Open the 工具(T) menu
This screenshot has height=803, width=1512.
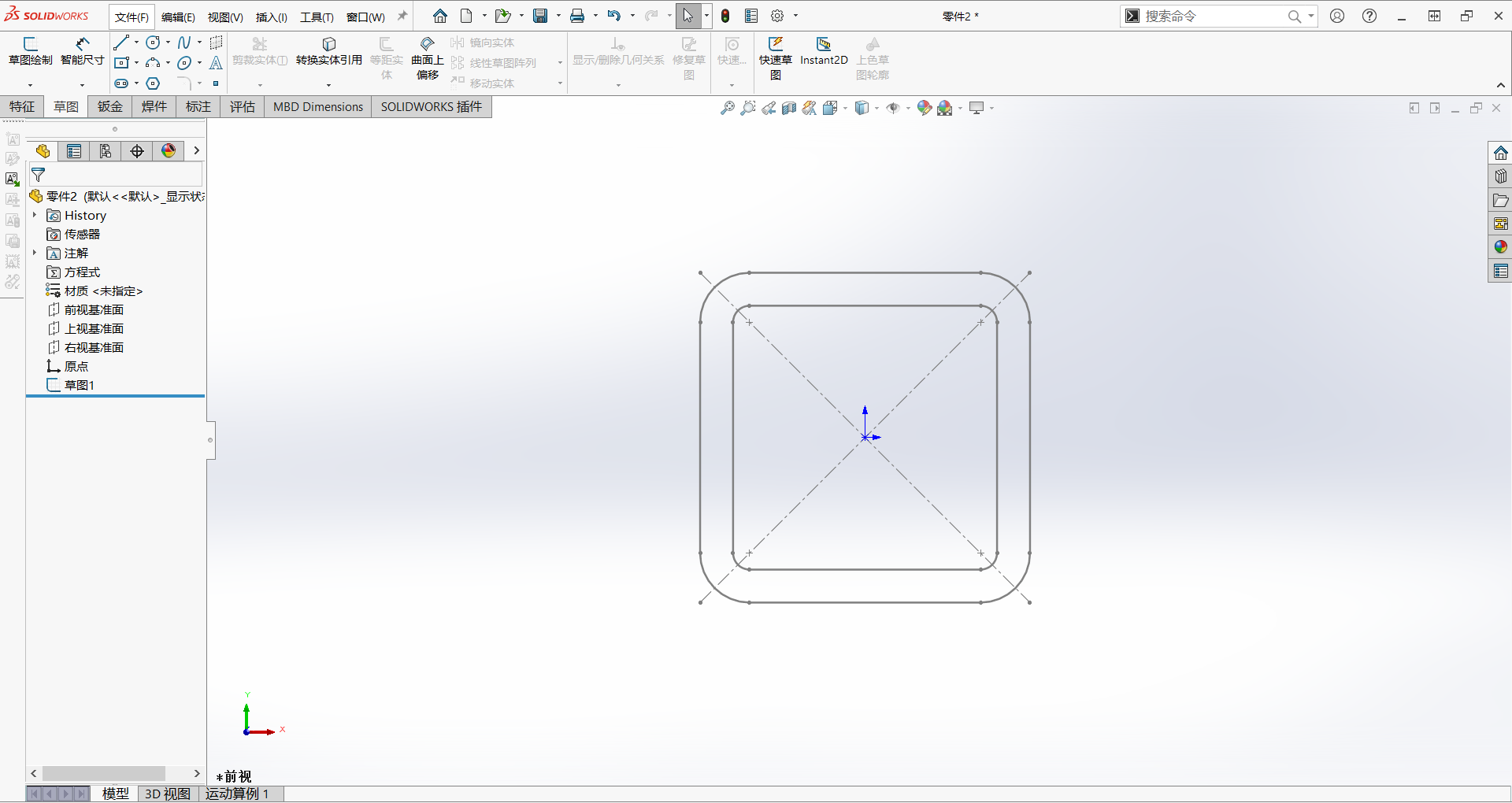point(317,17)
